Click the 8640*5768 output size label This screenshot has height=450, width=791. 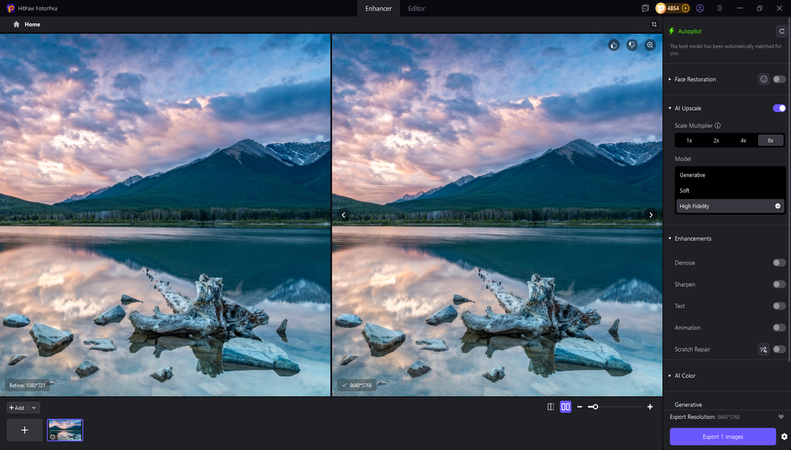(357, 385)
